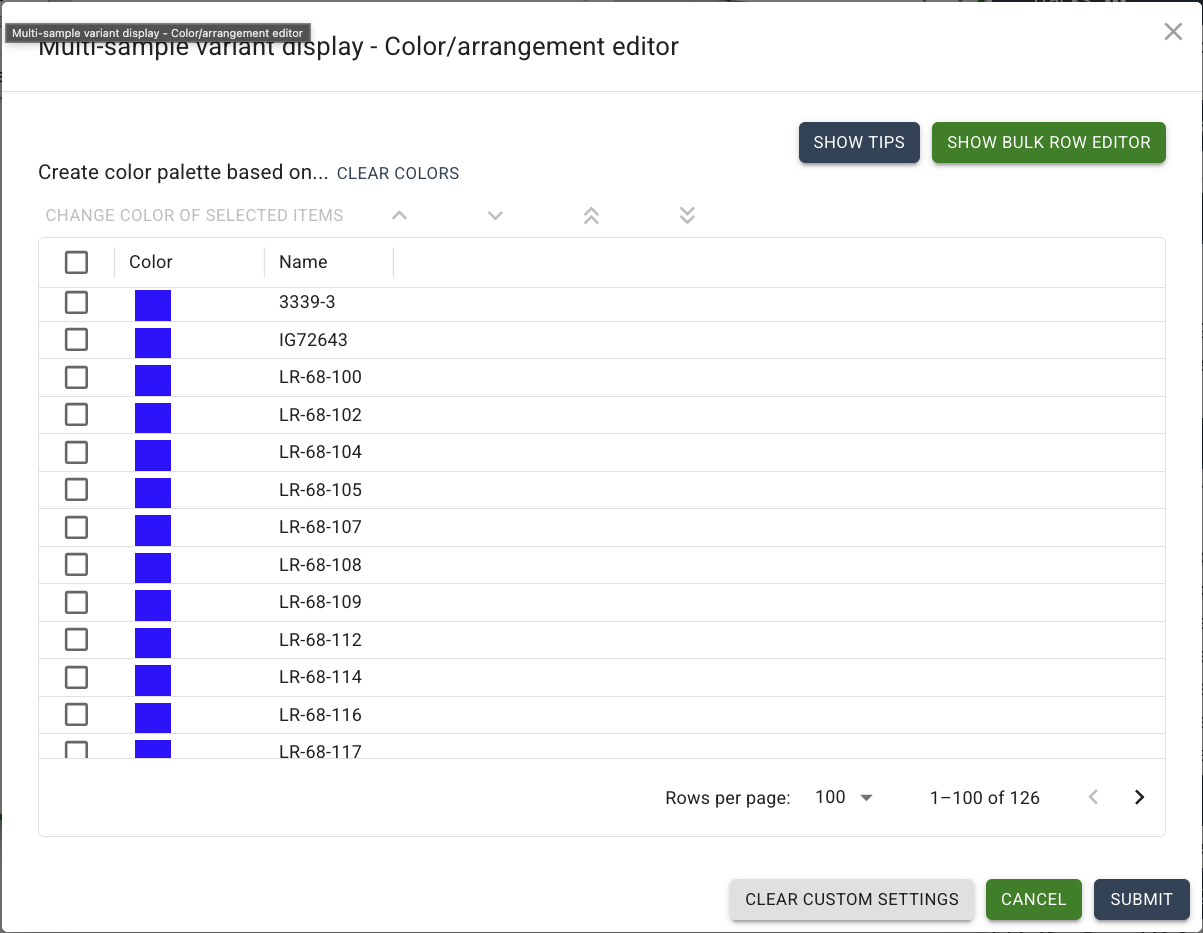Move selected items to the top

tap(591, 215)
